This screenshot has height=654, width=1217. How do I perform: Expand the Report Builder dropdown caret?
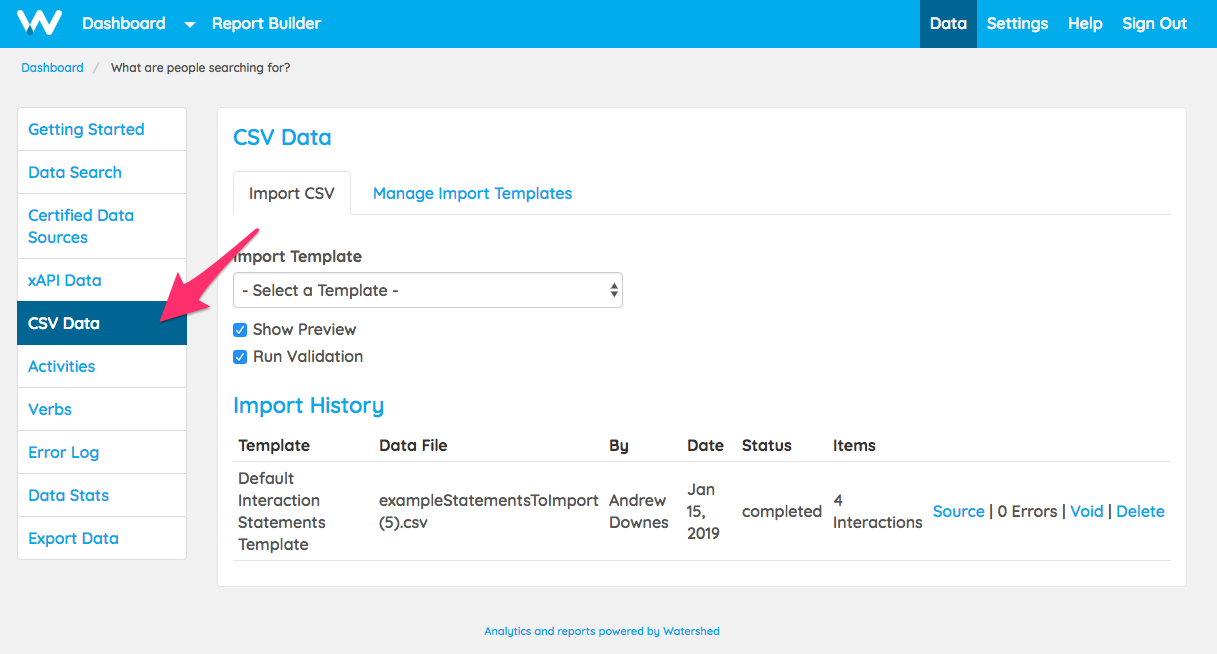(191, 24)
